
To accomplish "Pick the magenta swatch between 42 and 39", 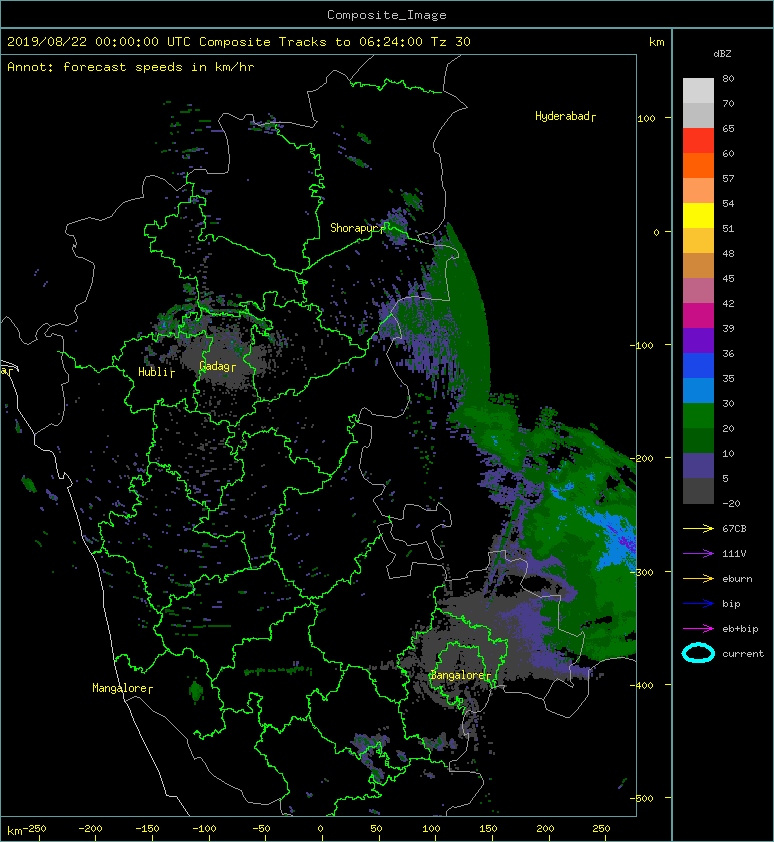I will tap(698, 316).
